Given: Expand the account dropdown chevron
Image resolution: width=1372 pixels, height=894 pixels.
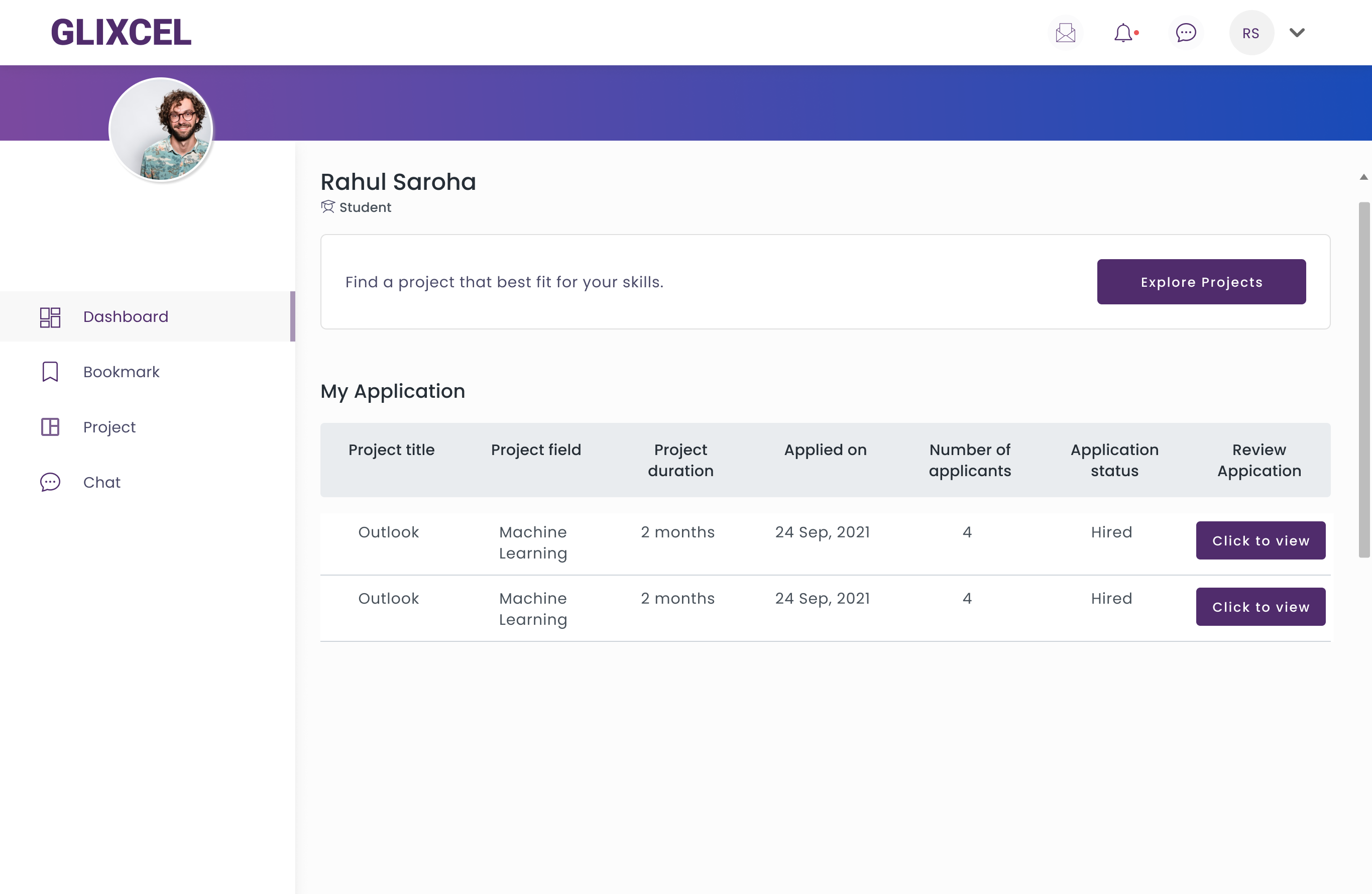Looking at the screenshot, I should coord(1297,33).
